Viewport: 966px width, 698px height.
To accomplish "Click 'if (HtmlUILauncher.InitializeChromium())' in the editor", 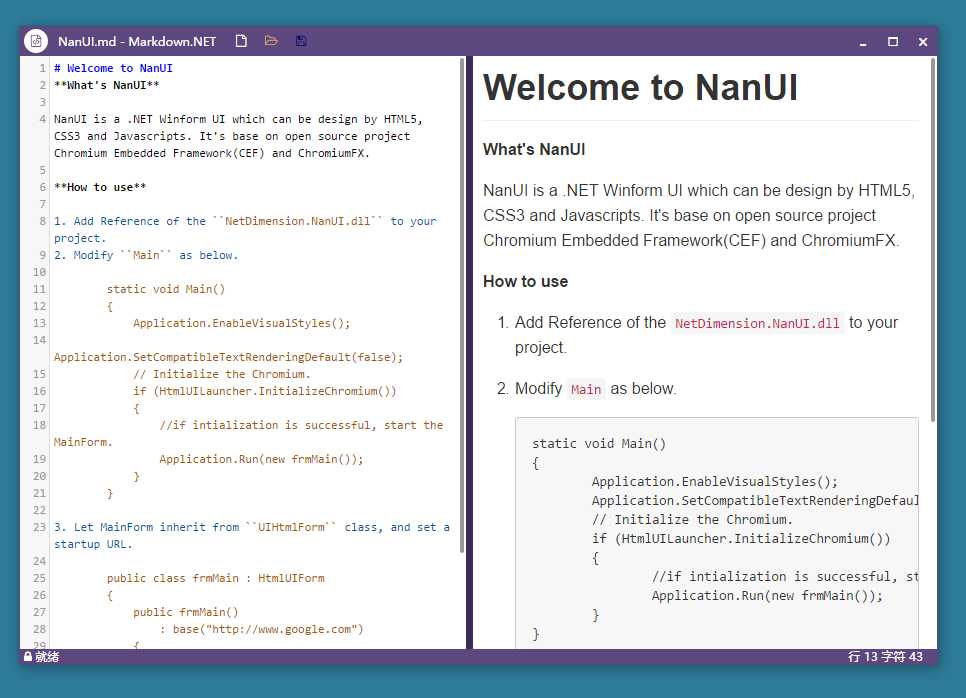I will point(265,391).
